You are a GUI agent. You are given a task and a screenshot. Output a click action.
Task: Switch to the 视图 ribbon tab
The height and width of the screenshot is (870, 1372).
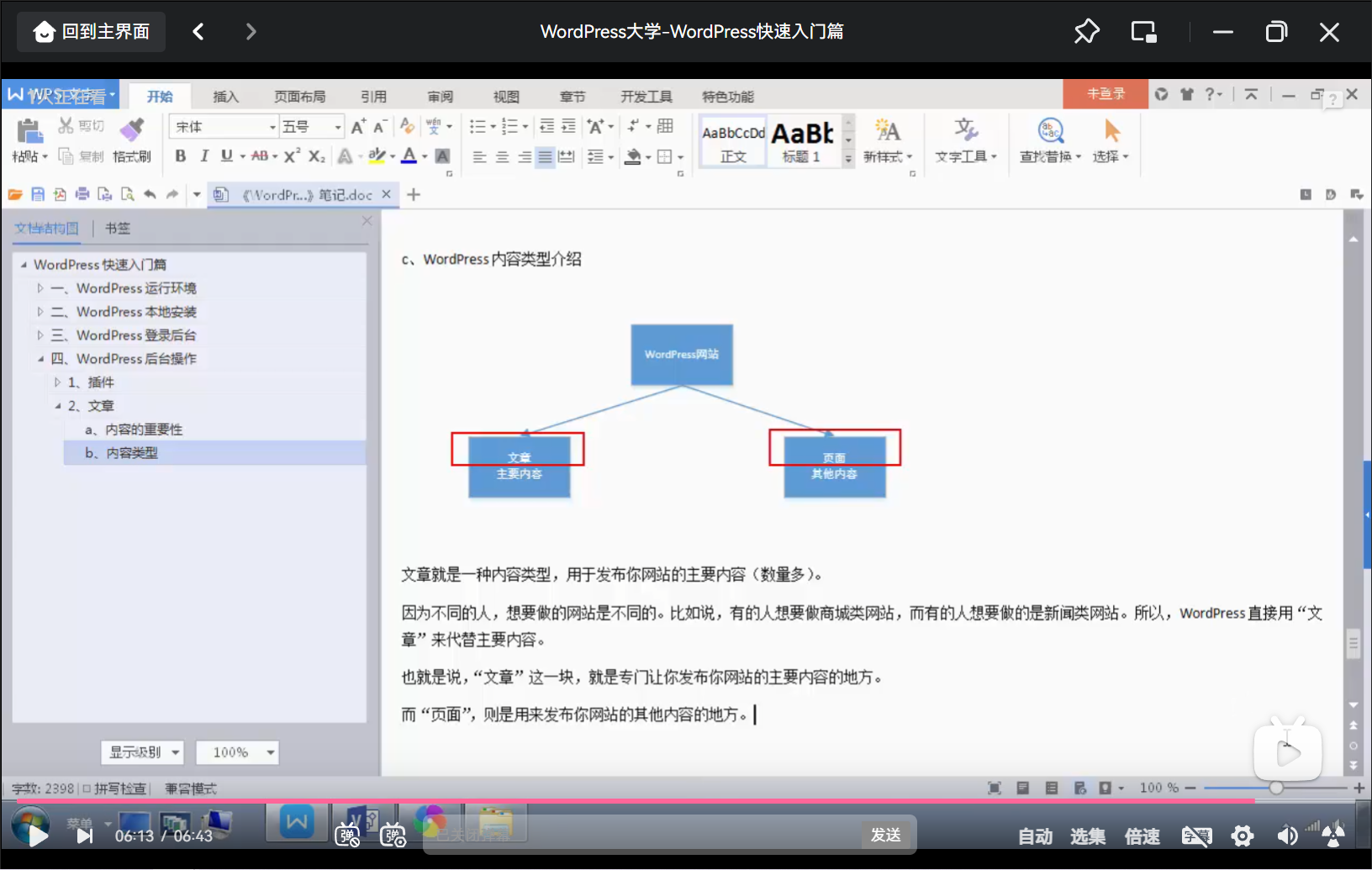pyautogui.click(x=506, y=97)
